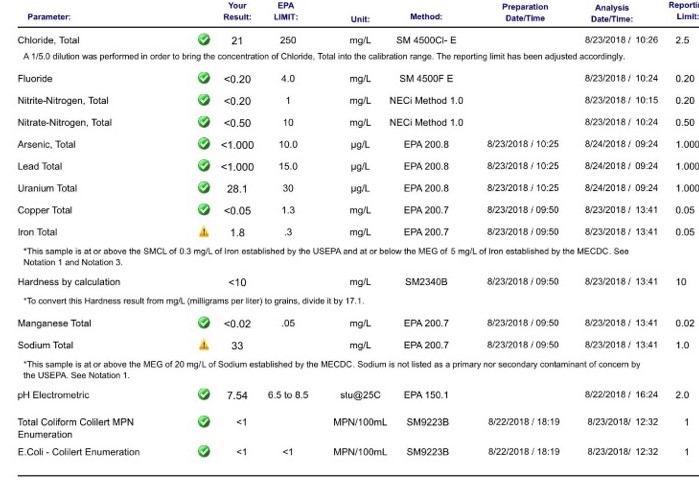Image resolution: width=699 pixels, height=490 pixels.
Task: Click the Iron Total result value 1.8
Action: coord(237,232)
